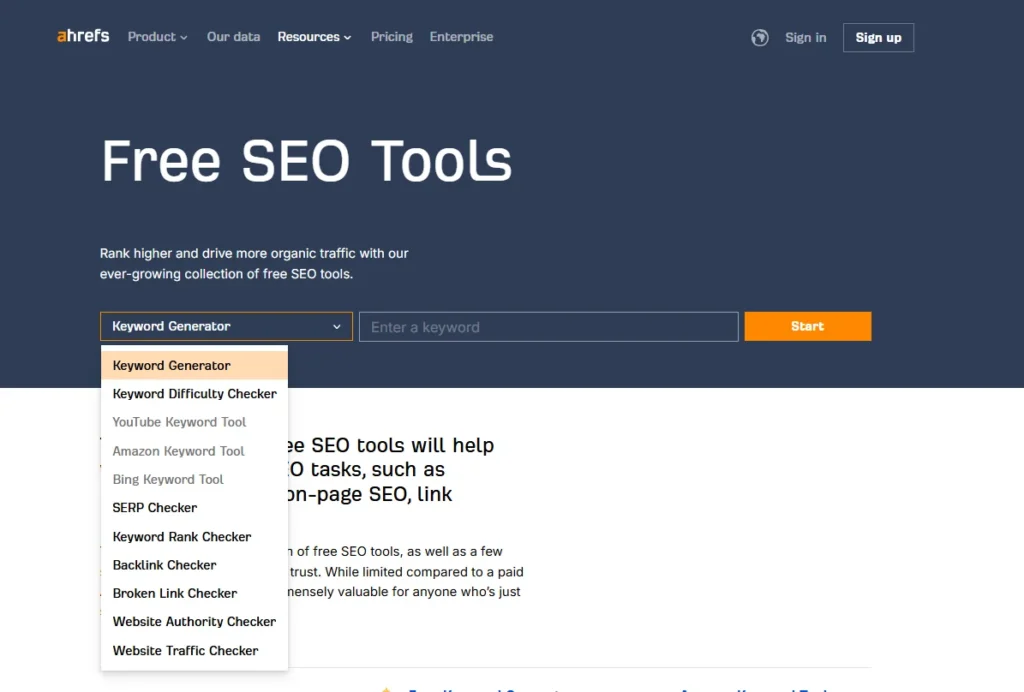
Task: Collapse the Keyword Generator tool dropdown
Action: tap(226, 326)
